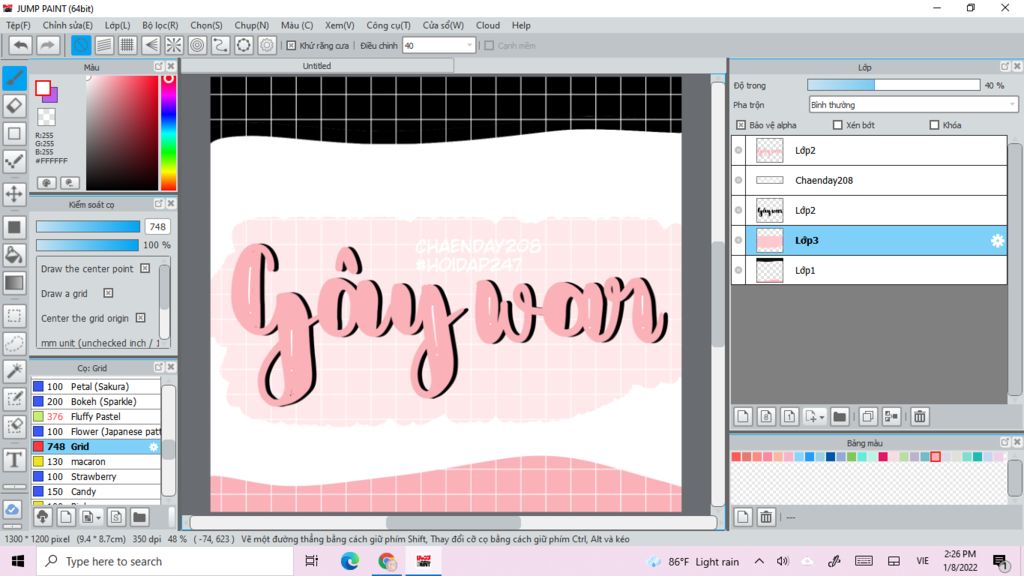Enable the radial snap guide

pos(174,45)
